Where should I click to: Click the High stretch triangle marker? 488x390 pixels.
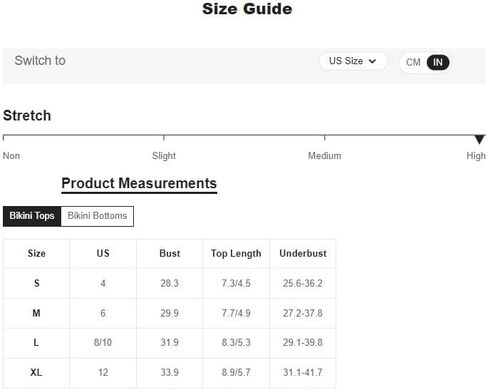[479, 139]
